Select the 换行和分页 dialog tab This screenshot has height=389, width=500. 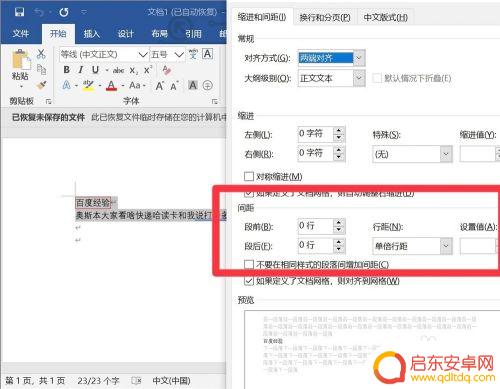(x=325, y=17)
